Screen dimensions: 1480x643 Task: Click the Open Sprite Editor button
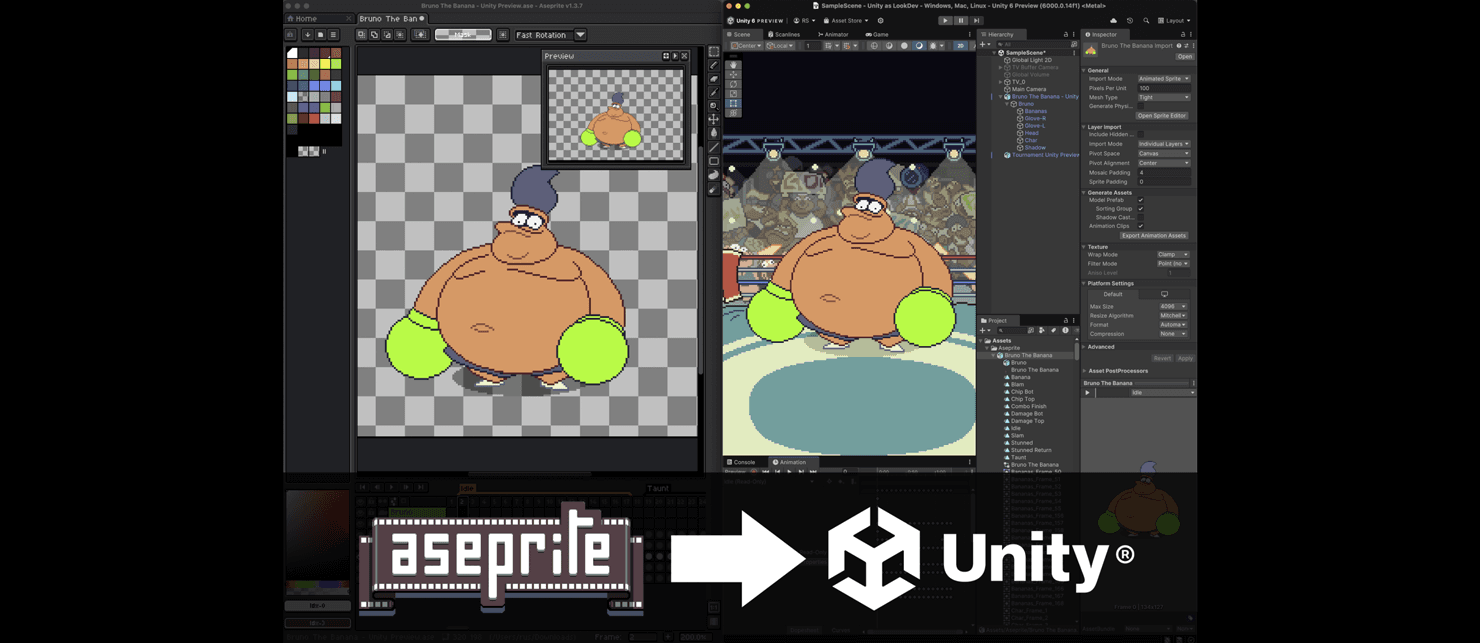point(1162,115)
